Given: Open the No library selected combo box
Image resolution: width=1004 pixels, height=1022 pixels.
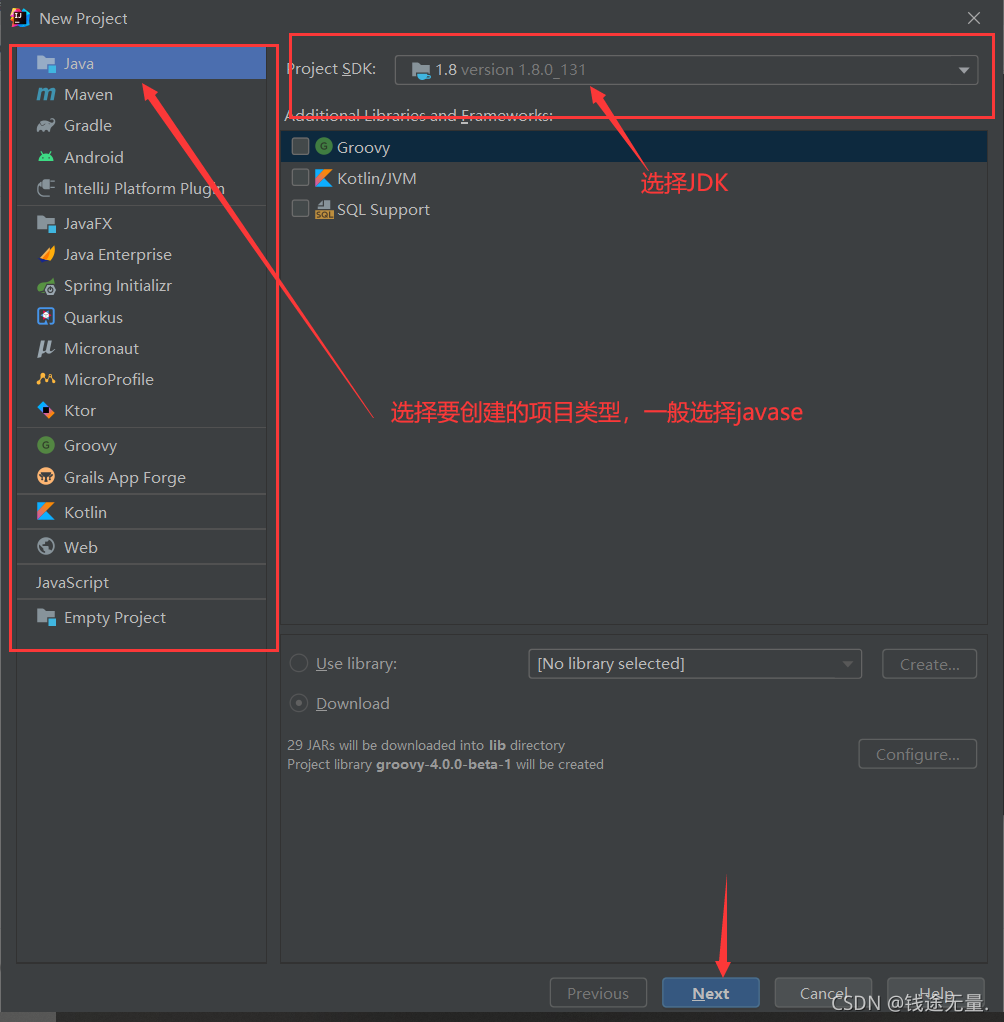Looking at the screenshot, I should 695,664.
